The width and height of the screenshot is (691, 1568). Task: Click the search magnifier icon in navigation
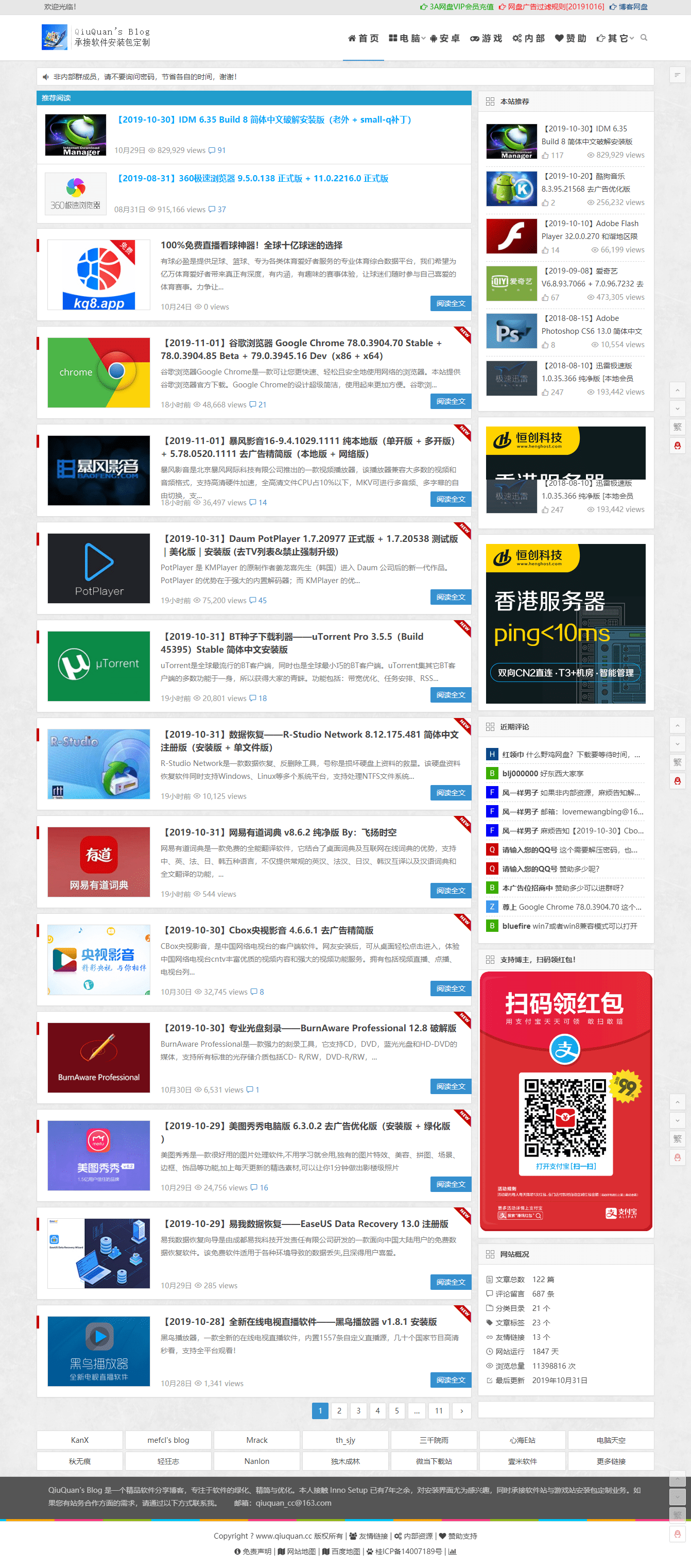pos(644,38)
